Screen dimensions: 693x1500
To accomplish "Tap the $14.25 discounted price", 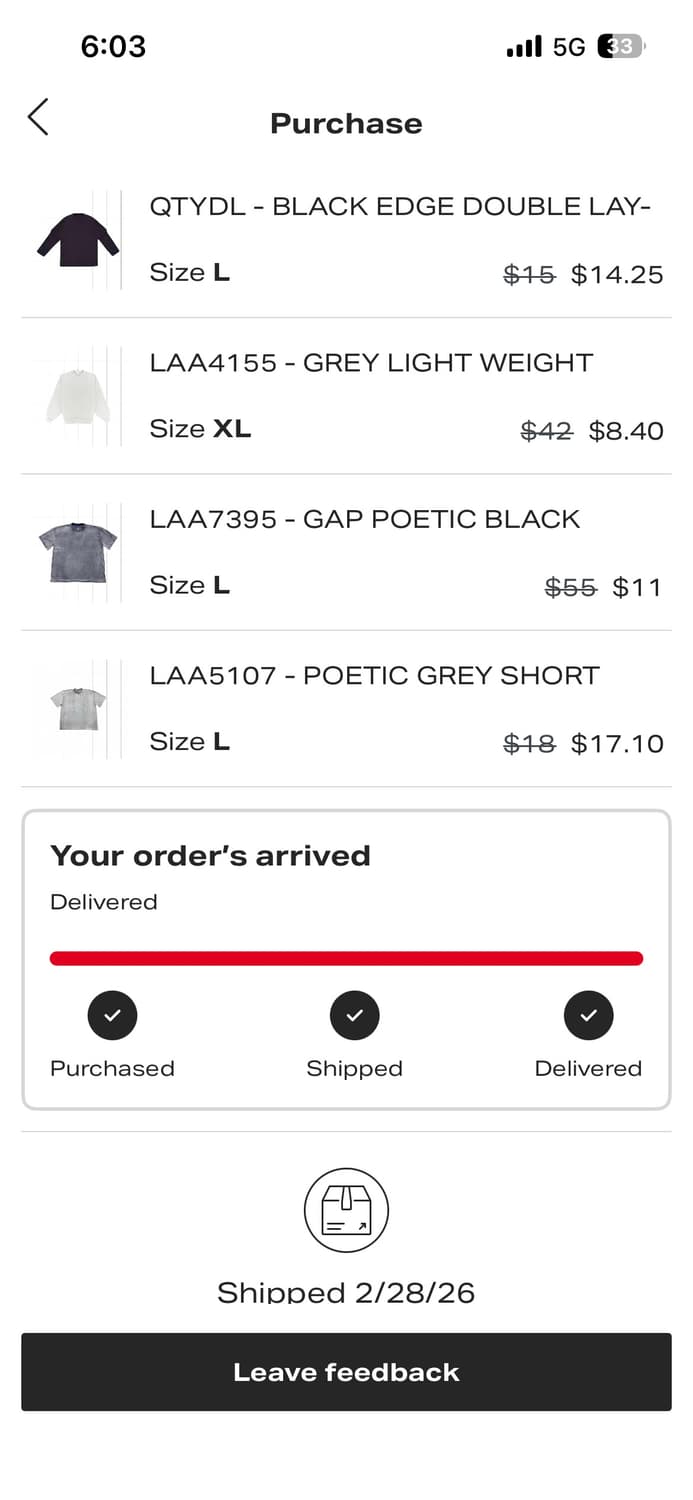I will tap(616, 275).
